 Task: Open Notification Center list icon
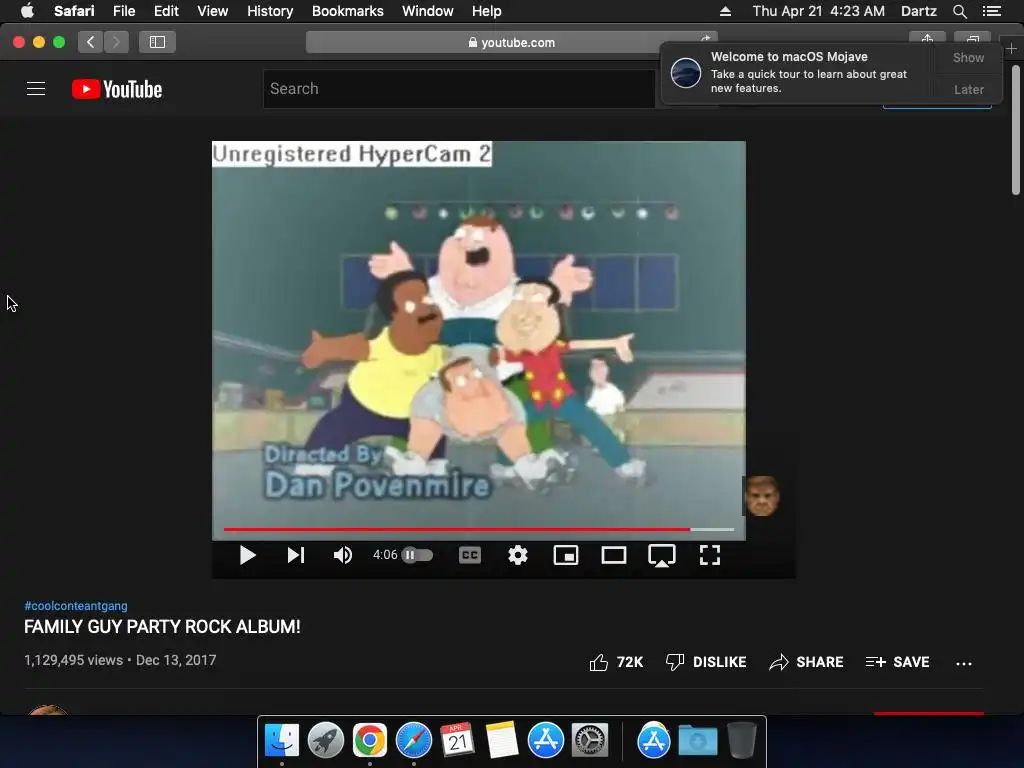(x=992, y=11)
